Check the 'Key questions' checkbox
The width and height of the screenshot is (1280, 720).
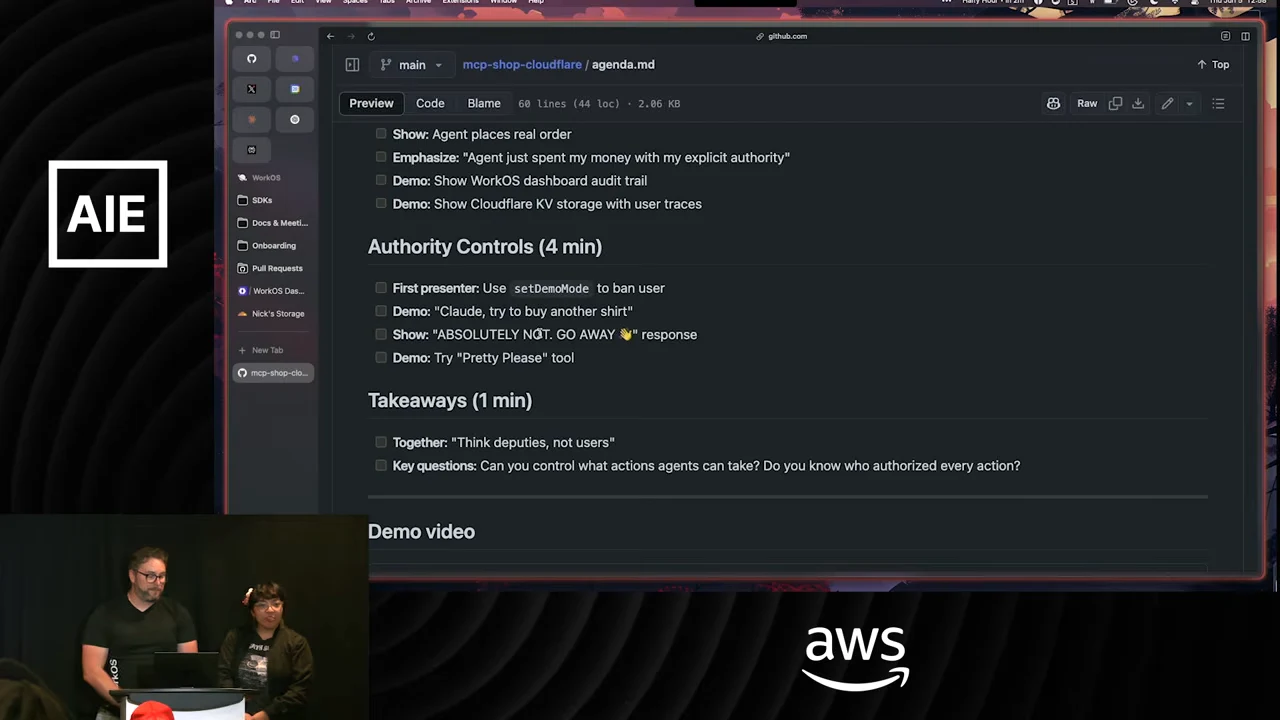tap(381, 465)
